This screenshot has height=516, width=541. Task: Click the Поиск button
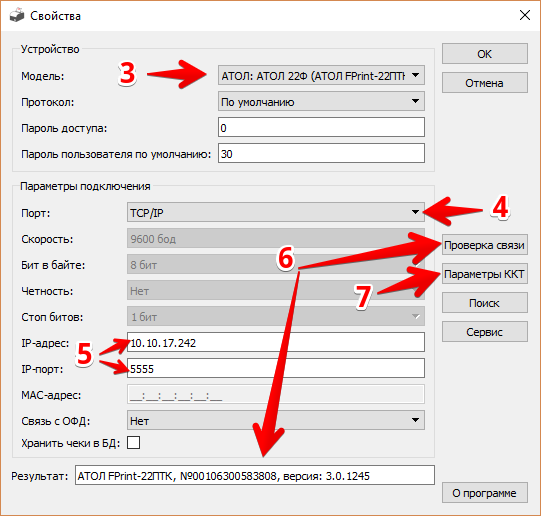coord(485,303)
